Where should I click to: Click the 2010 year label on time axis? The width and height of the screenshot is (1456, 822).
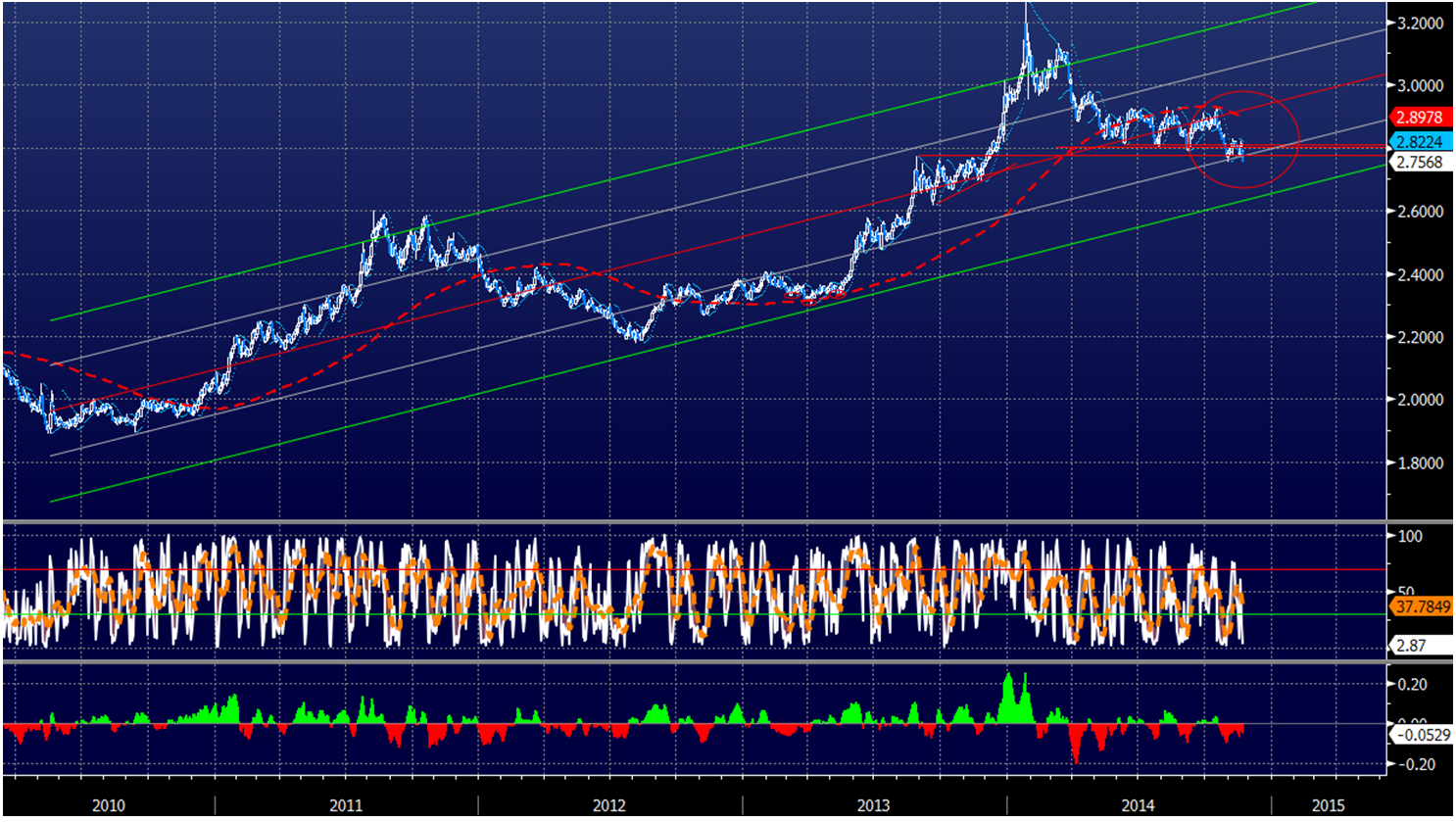click(x=109, y=805)
